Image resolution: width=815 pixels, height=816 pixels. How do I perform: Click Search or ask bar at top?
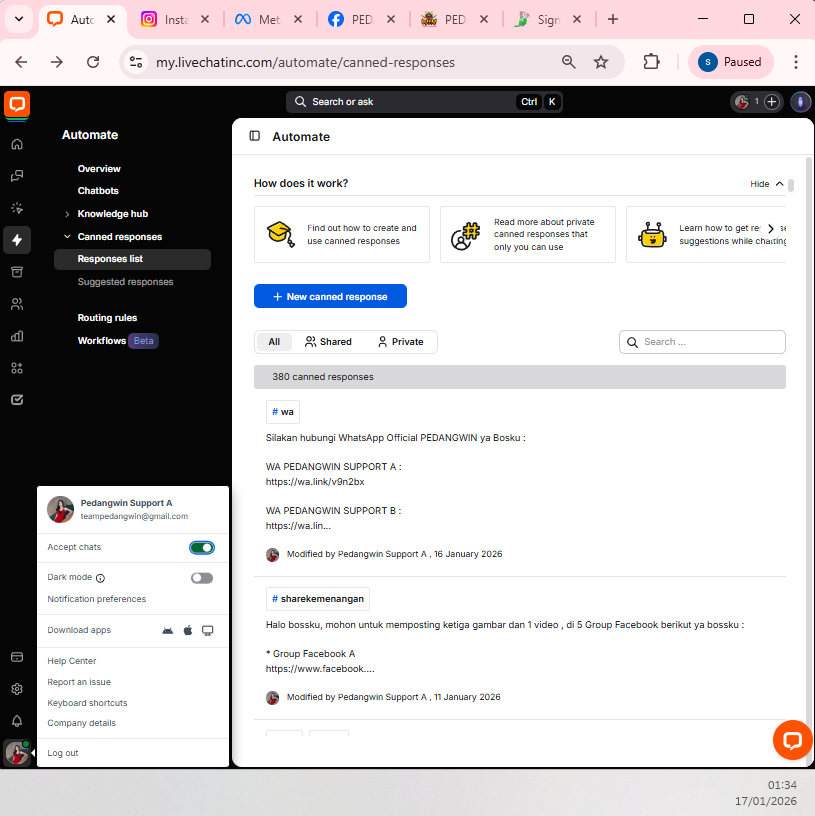(x=424, y=102)
